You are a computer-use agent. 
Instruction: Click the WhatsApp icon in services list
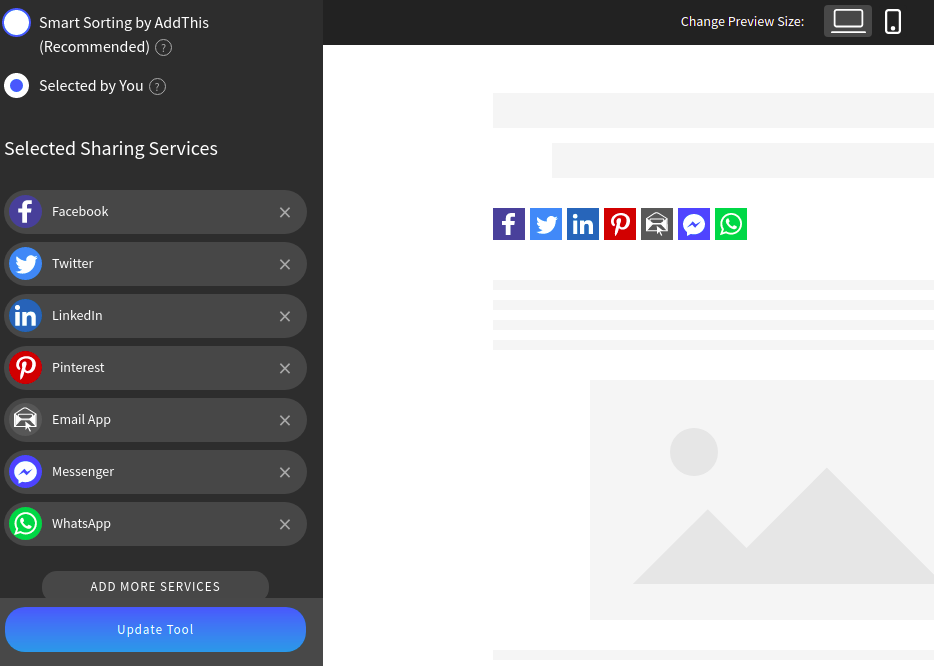(x=26, y=524)
